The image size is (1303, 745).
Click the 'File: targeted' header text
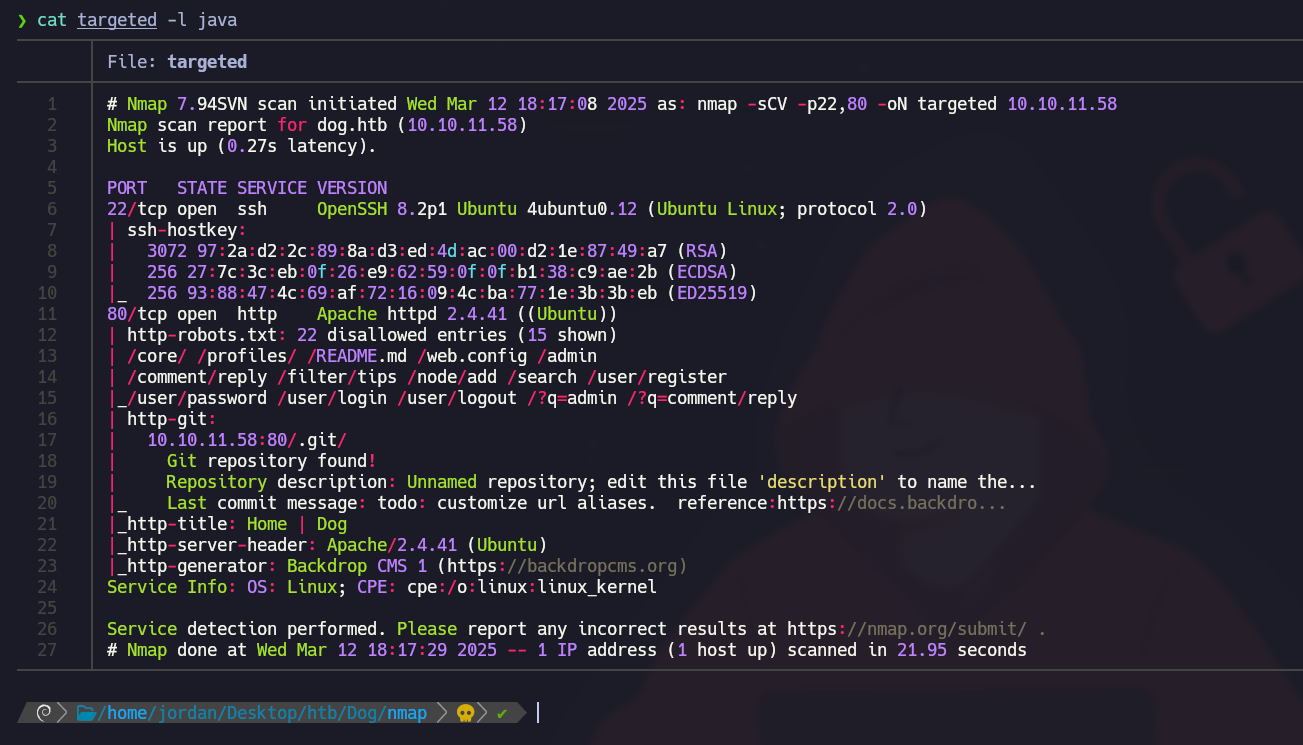177,62
